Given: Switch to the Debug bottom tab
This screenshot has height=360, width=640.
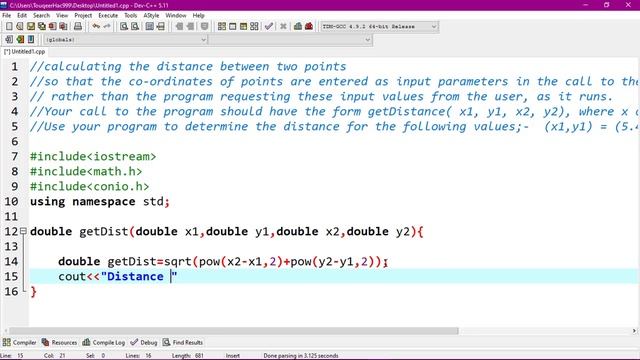Looking at the screenshot, I should coord(144,342).
